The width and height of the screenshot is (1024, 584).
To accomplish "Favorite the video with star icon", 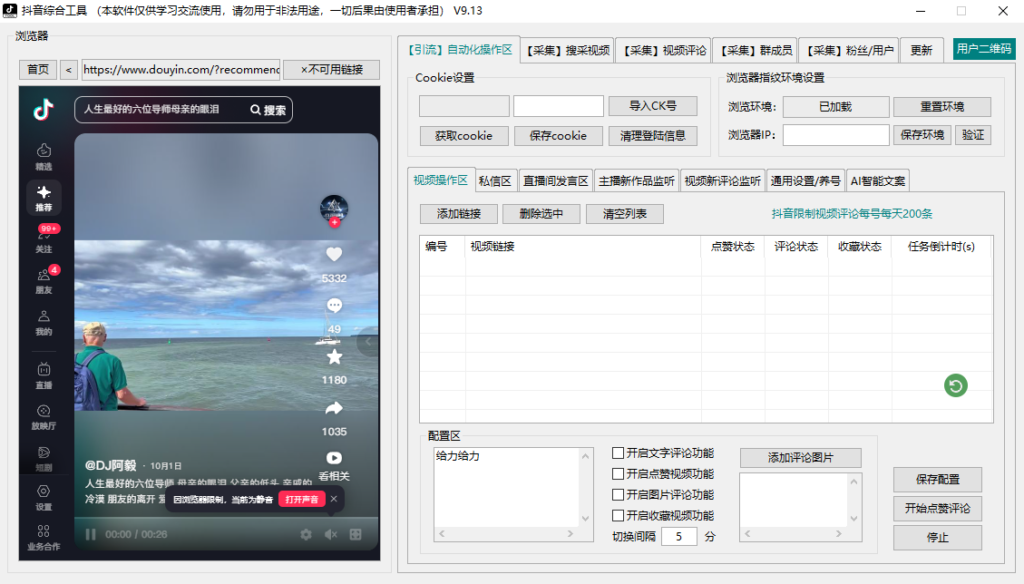I will pyautogui.click(x=334, y=357).
